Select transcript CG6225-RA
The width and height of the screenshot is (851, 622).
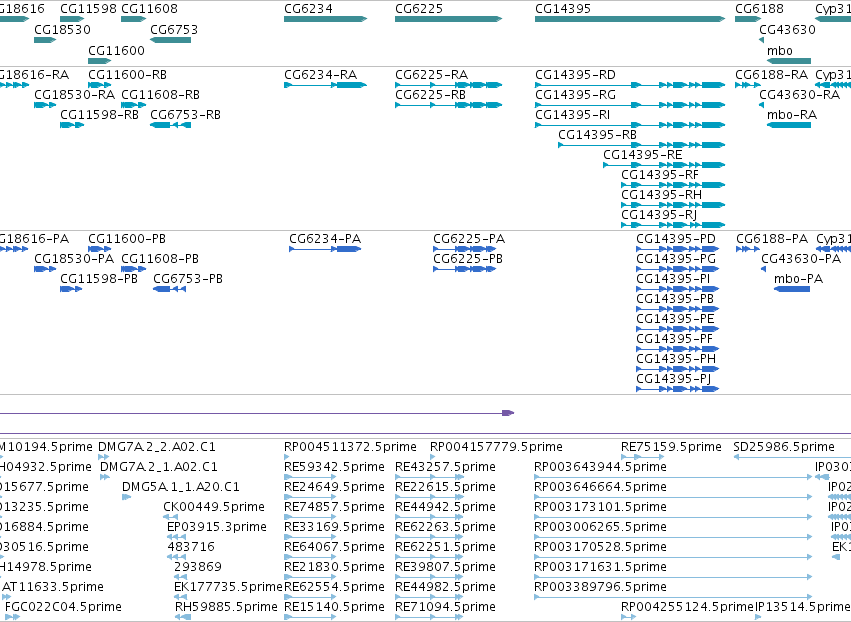tap(448, 85)
